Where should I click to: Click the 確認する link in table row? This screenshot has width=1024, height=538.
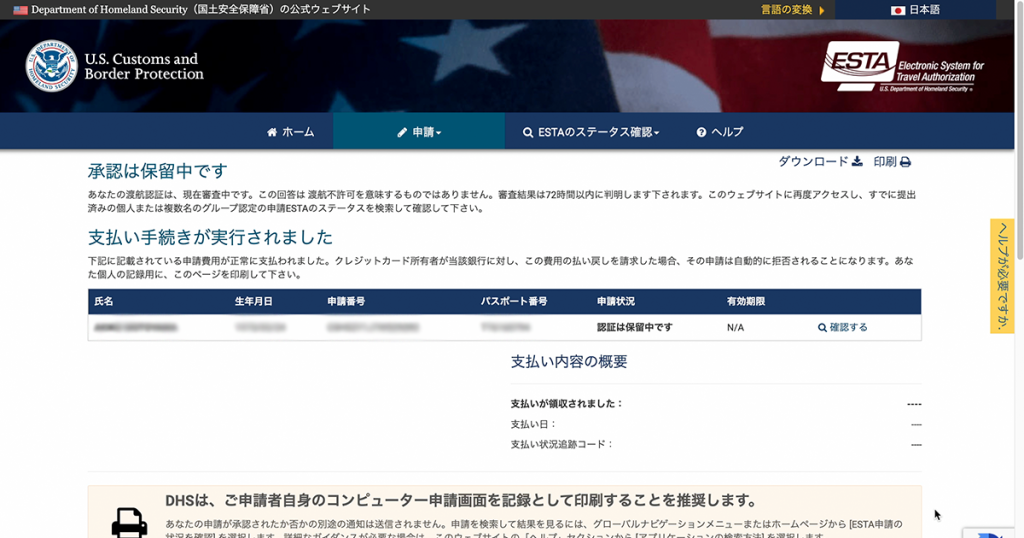tap(848, 327)
